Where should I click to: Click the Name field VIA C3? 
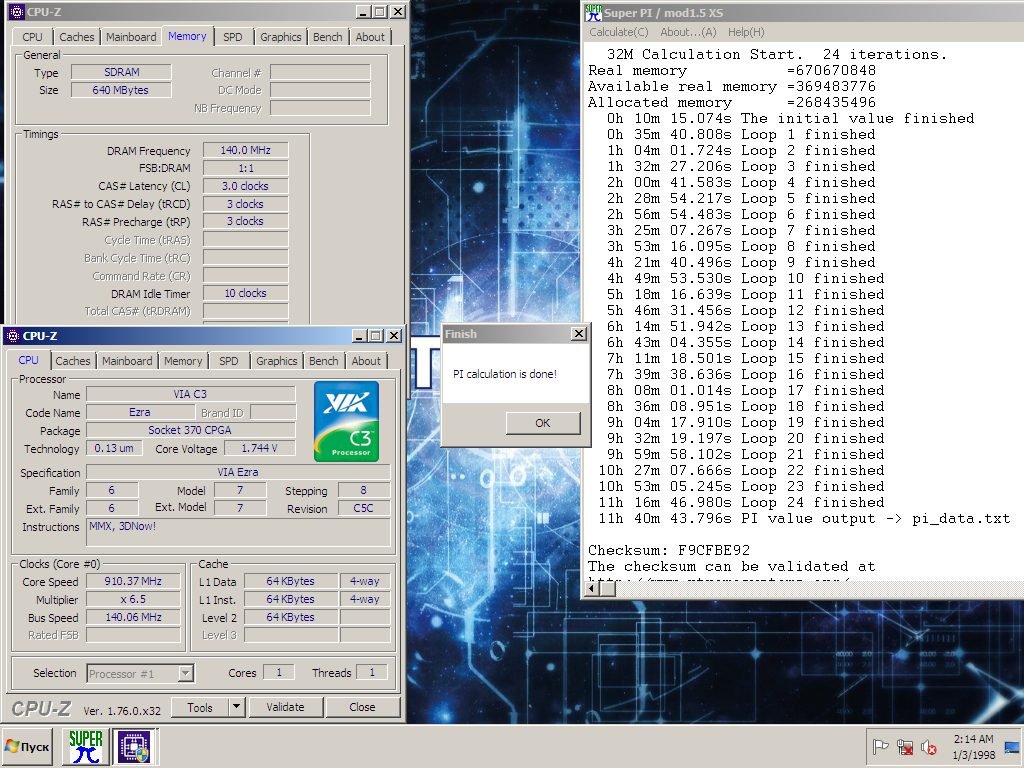pos(190,394)
